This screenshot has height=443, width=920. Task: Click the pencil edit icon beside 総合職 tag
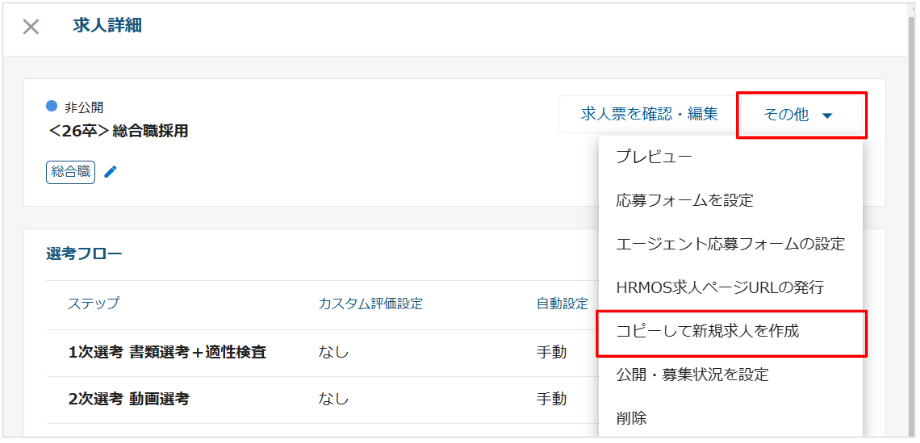111,172
